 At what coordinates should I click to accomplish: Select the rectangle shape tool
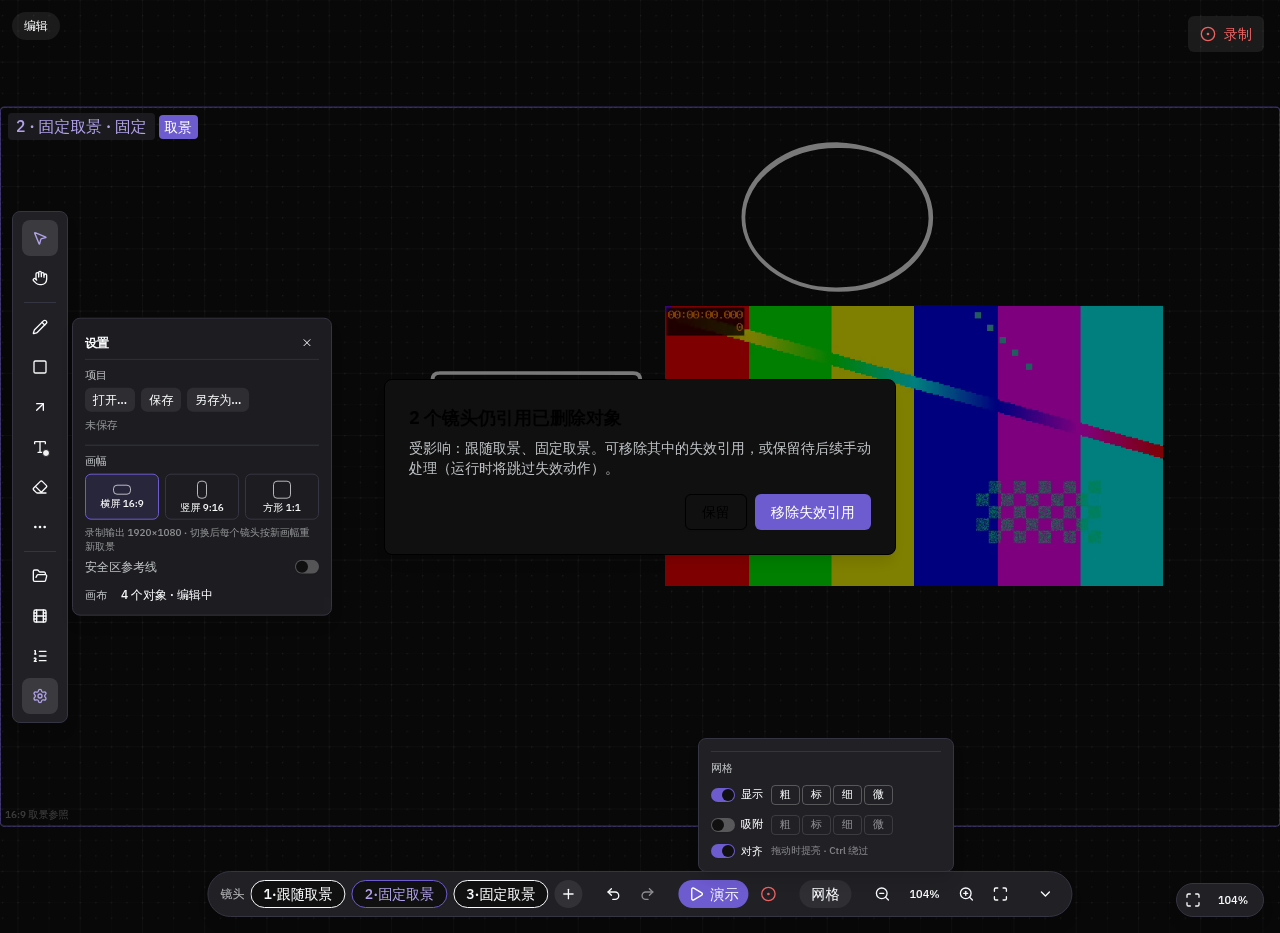coord(40,367)
